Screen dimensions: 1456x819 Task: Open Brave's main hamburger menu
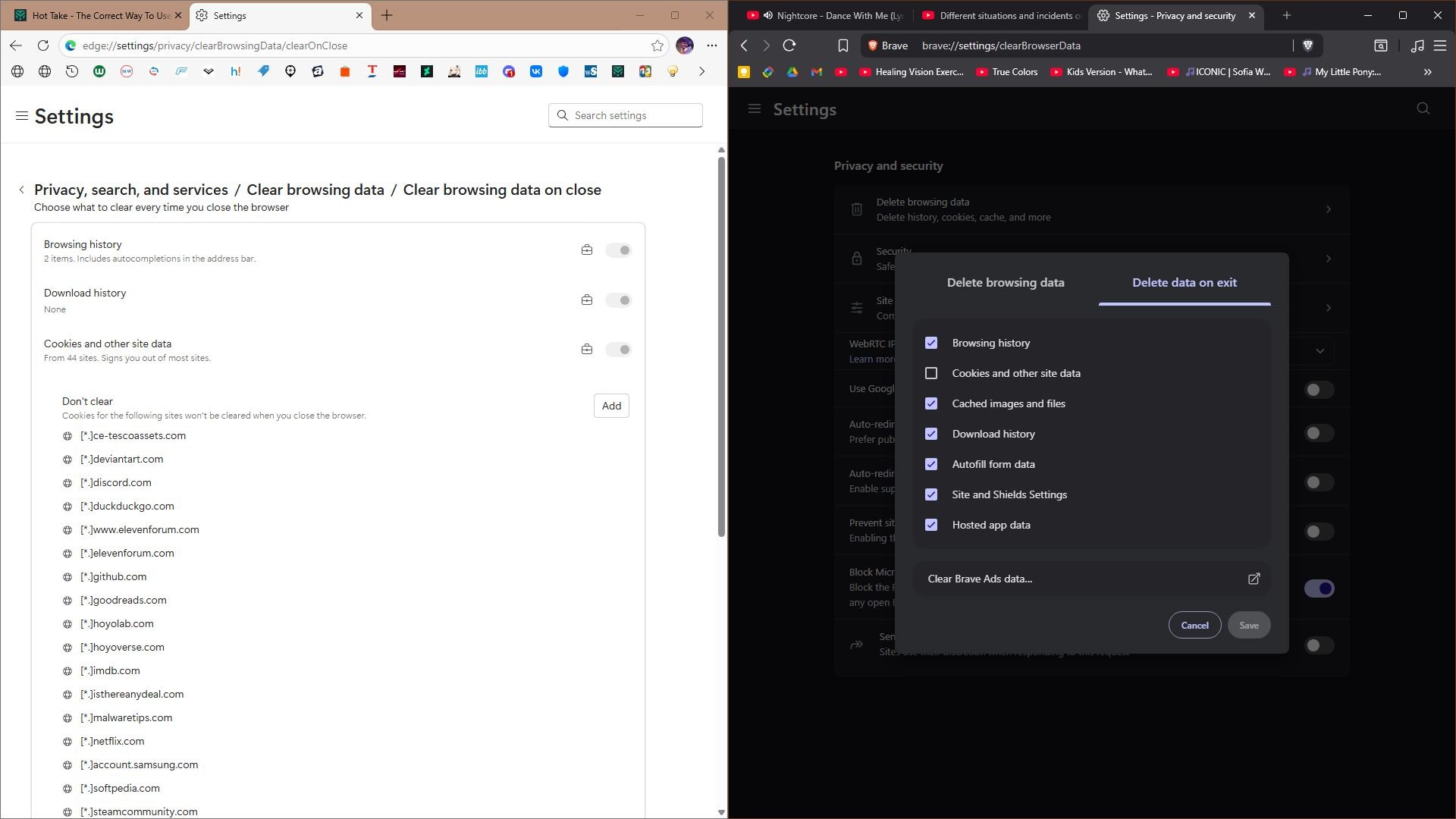click(1440, 45)
